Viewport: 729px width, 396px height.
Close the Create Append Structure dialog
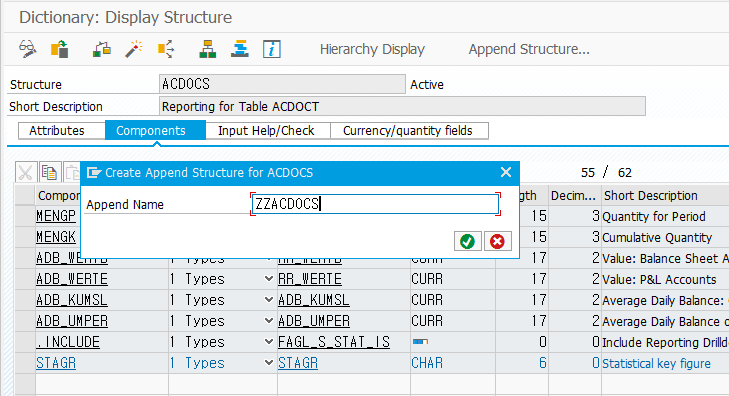click(x=506, y=172)
